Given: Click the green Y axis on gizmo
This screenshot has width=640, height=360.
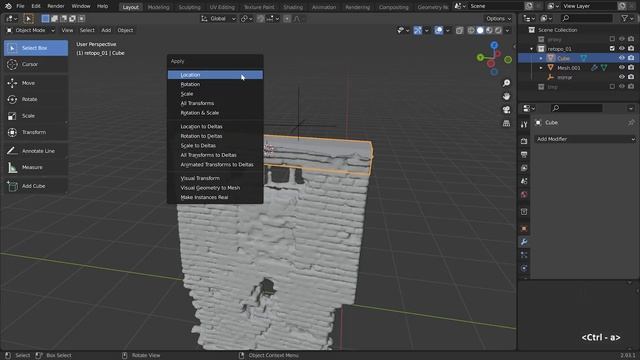Looking at the screenshot, I should 480,58.
